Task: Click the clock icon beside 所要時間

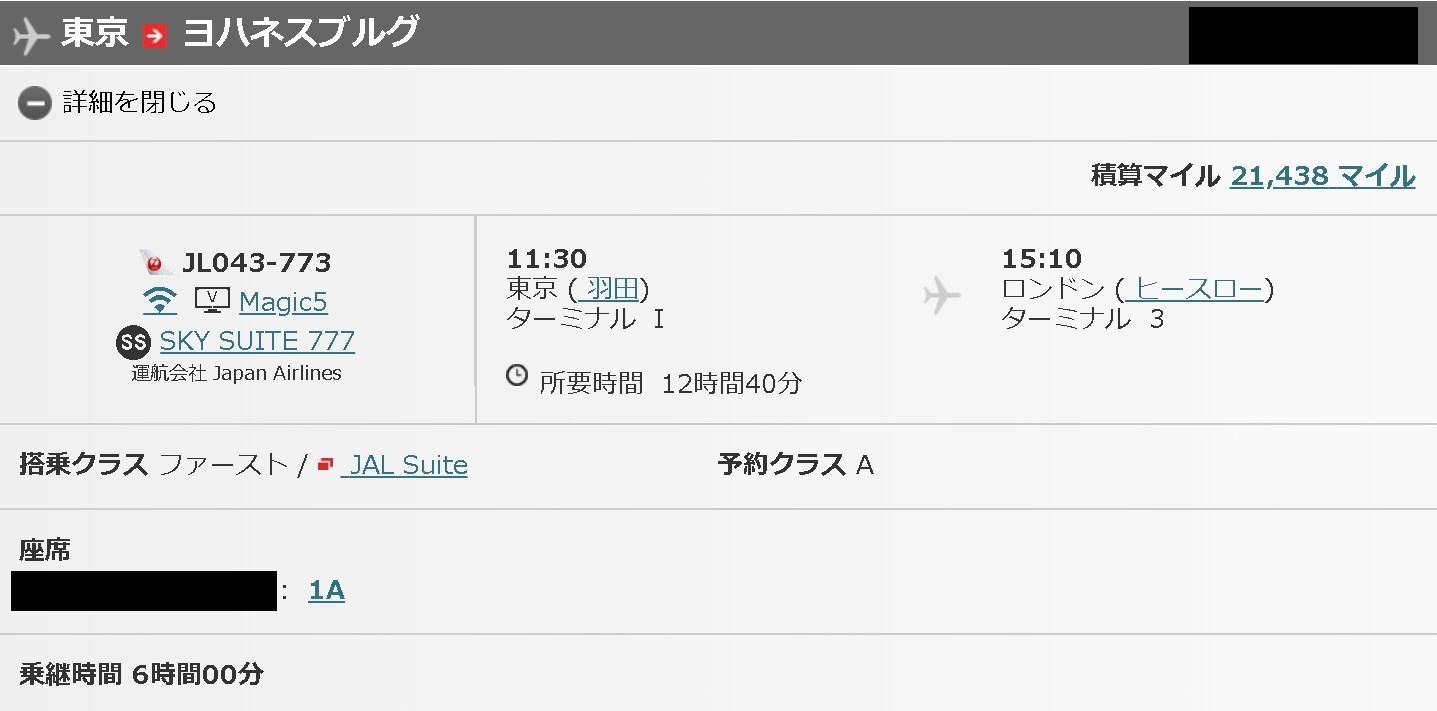Action: coord(517,376)
